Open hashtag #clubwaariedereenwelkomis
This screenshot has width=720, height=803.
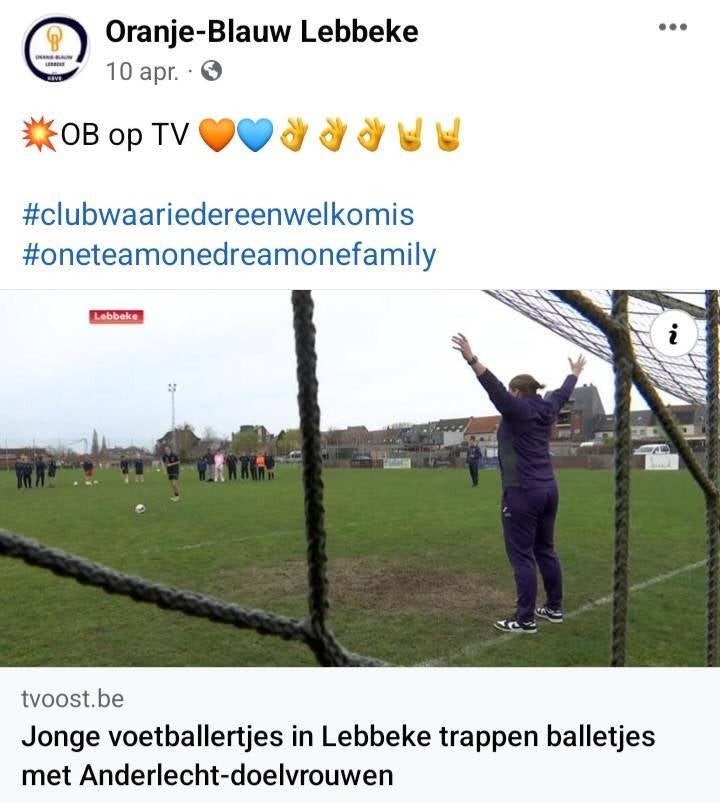pyautogui.click(x=218, y=214)
